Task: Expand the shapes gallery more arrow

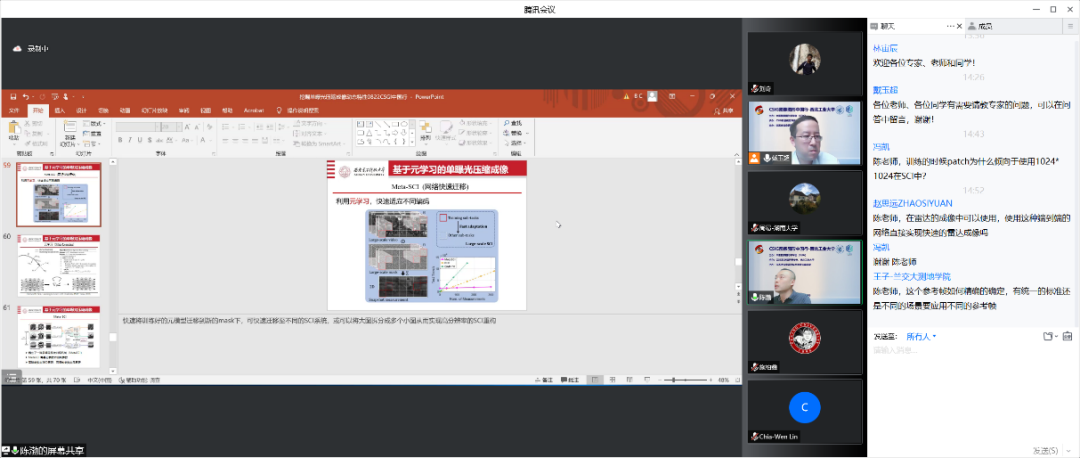Action: click(413, 140)
